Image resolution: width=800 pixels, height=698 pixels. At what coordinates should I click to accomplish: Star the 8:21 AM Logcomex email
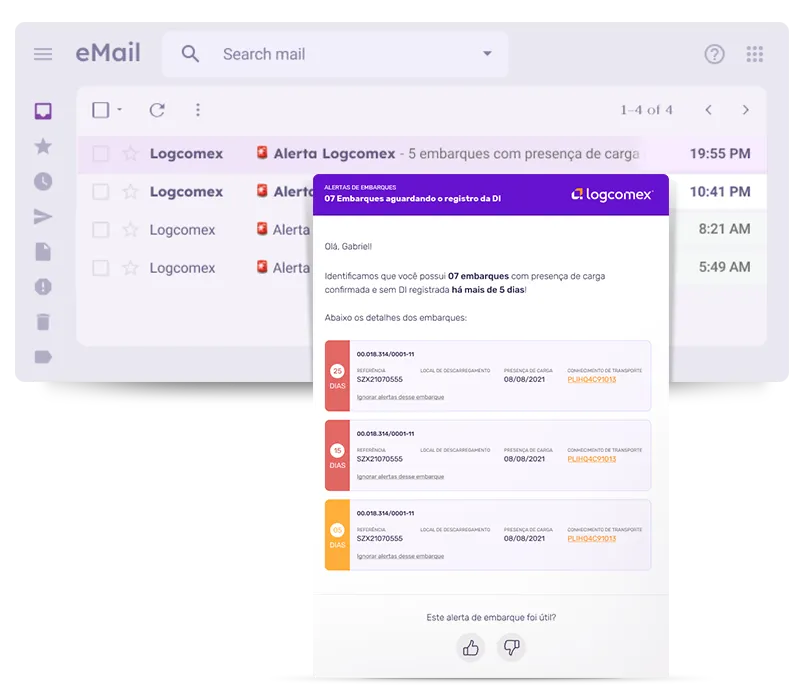click(131, 230)
